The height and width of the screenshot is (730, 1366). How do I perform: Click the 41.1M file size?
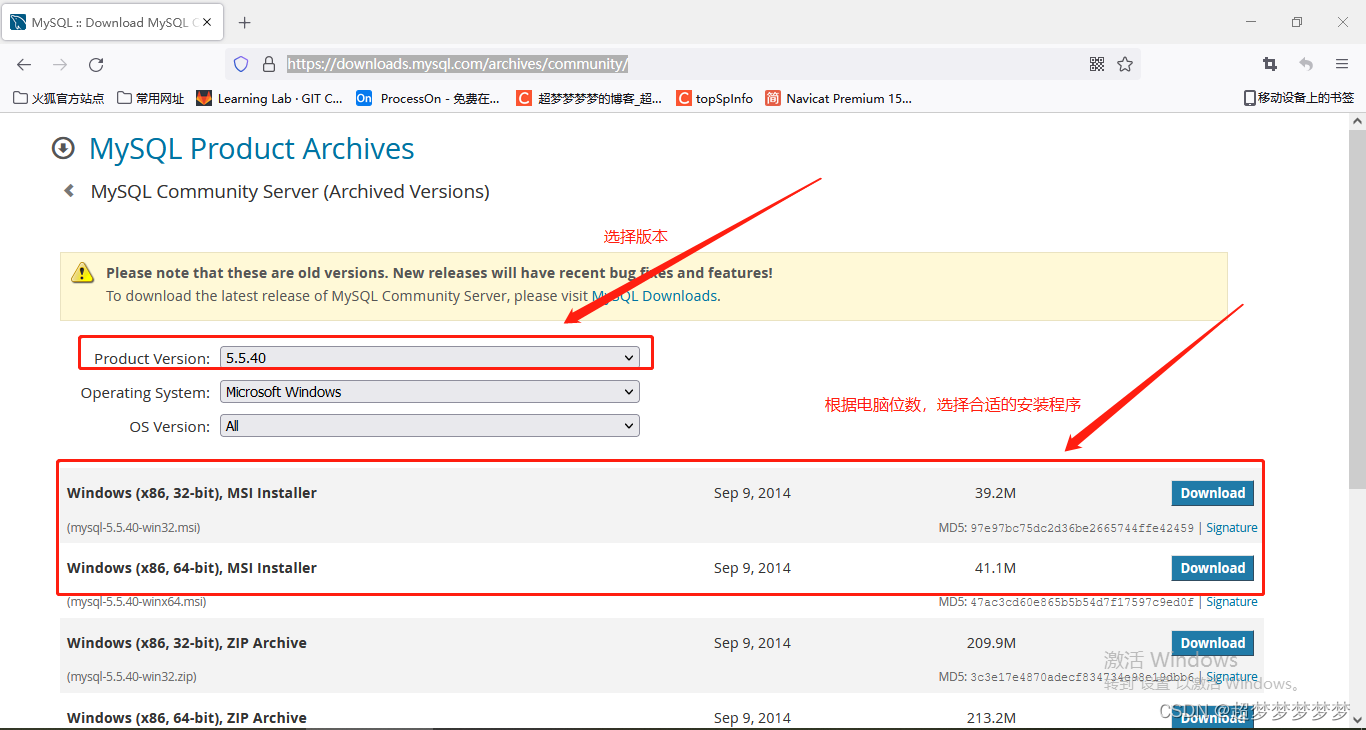coord(995,568)
